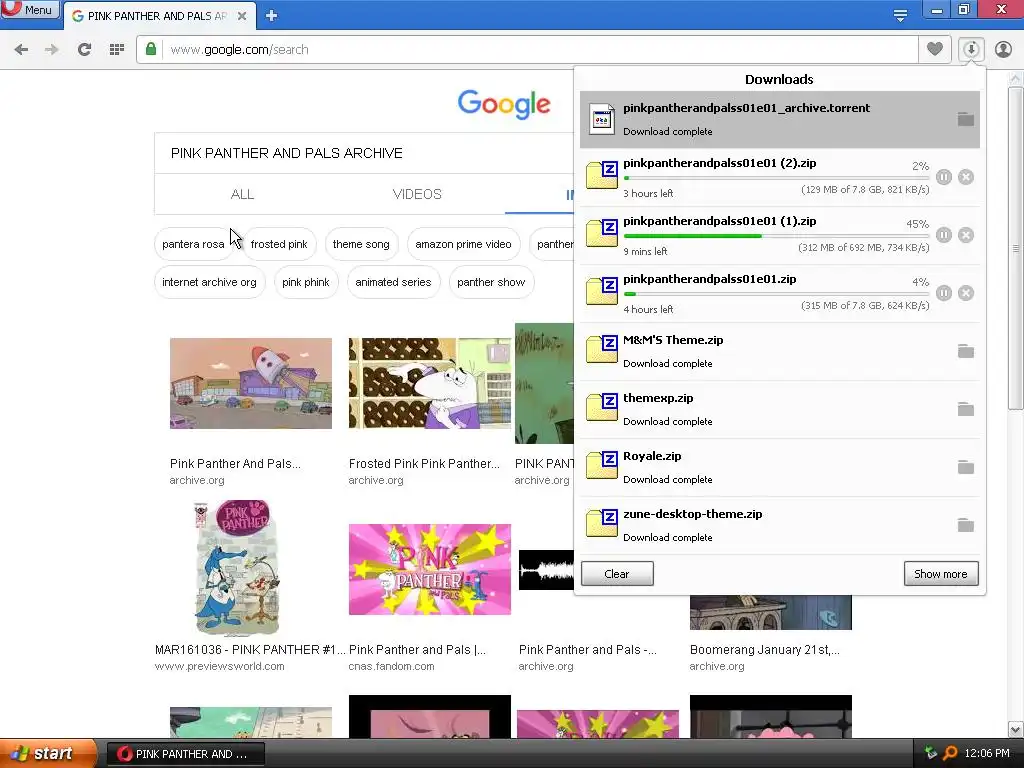Select the pink phink suggestion chip
The image size is (1024, 768).
pyautogui.click(x=306, y=282)
